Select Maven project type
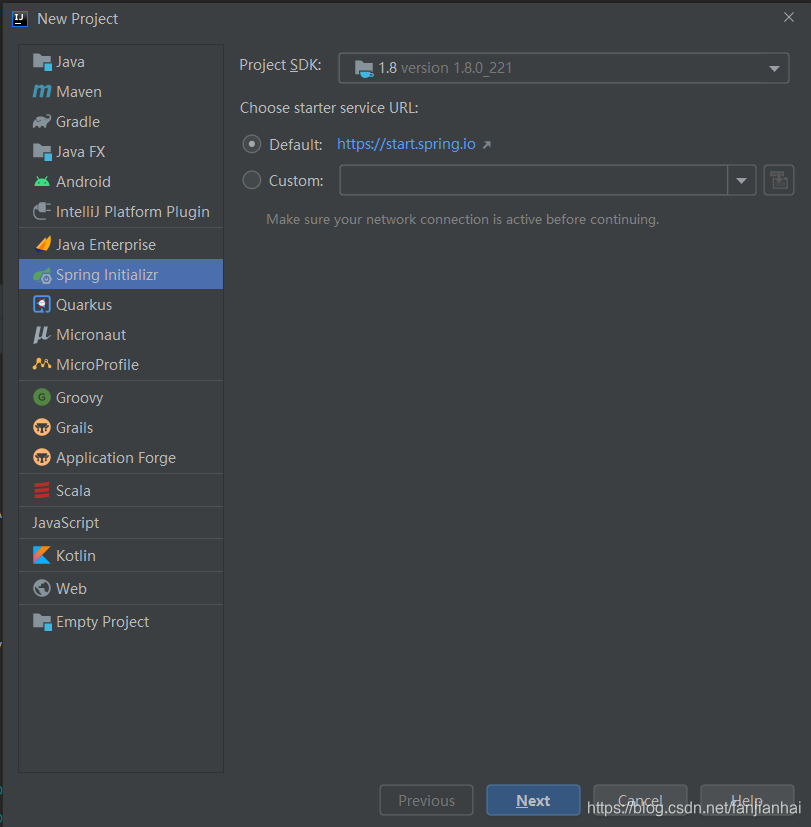This screenshot has height=827, width=811. click(121, 92)
